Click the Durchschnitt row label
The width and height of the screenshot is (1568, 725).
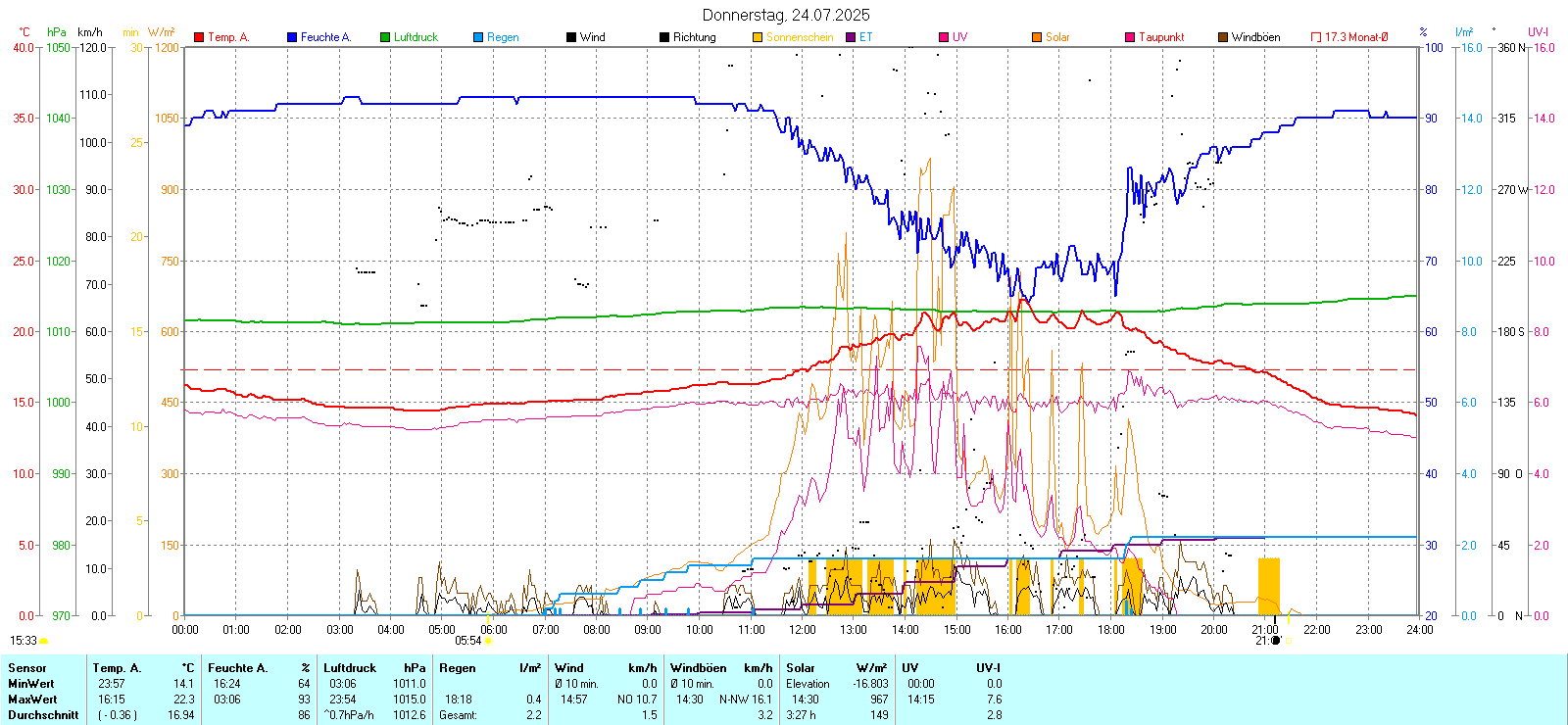pyautogui.click(x=43, y=715)
